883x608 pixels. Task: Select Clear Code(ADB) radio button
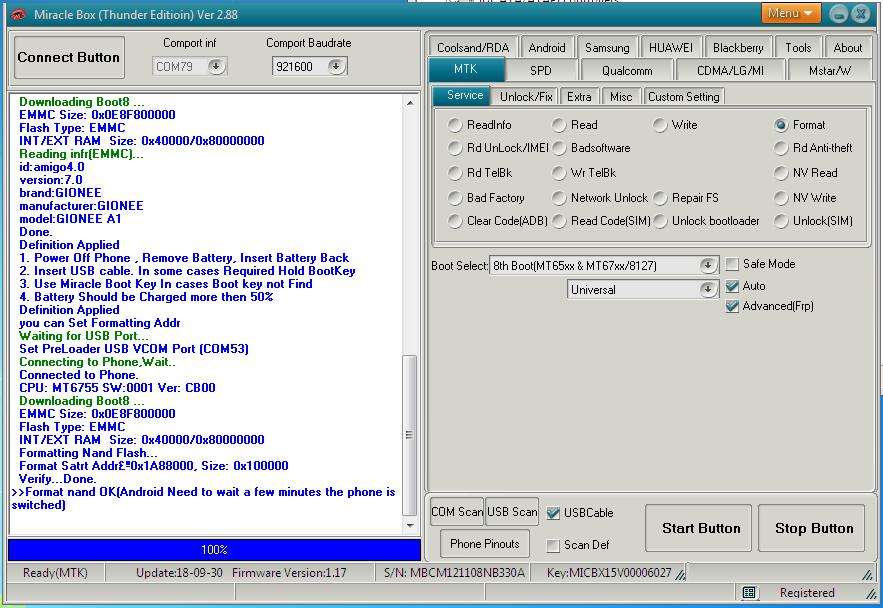click(455, 221)
